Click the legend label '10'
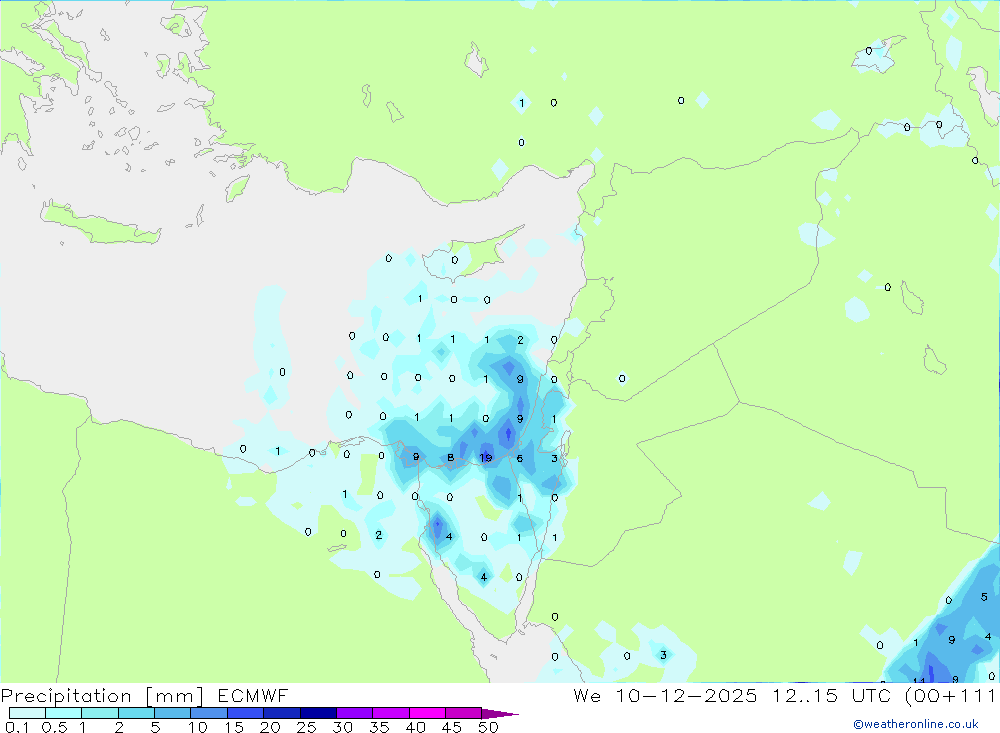The image size is (1000, 733). click(198, 727)
